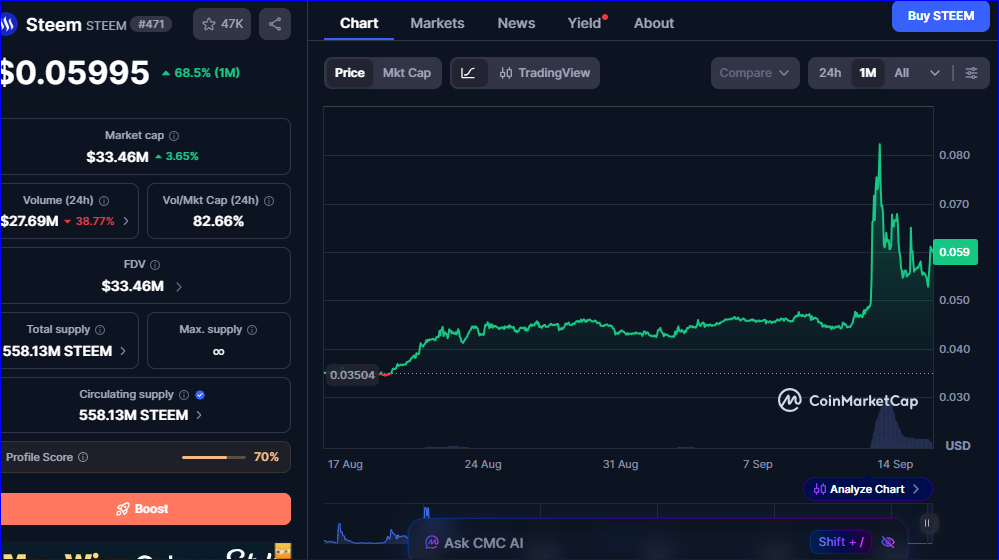This screenshot has width=999, height=560.
Task: Click the $33.46M market cap value
Action: pyautogui.click(x=117, y=157)
